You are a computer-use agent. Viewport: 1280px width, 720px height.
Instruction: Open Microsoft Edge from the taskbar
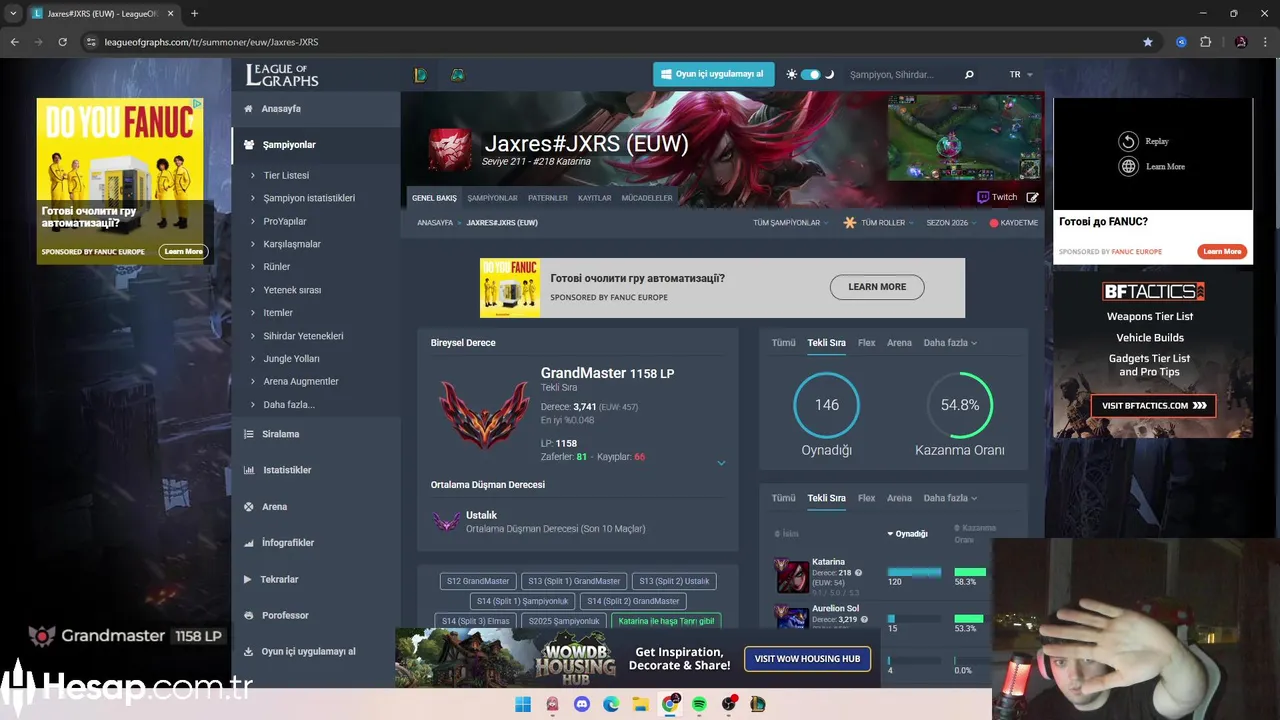tap(611, 704)
